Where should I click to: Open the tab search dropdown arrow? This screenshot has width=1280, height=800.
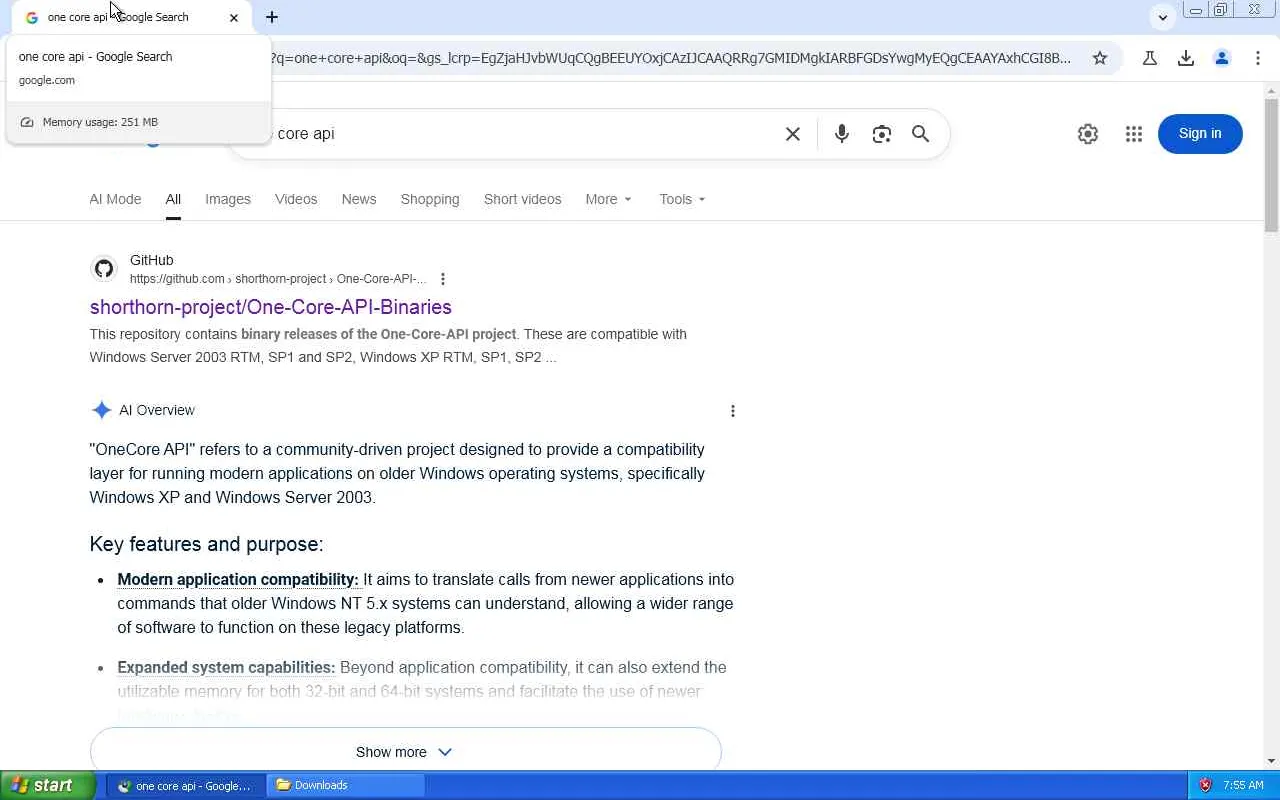pos(1162,17)
